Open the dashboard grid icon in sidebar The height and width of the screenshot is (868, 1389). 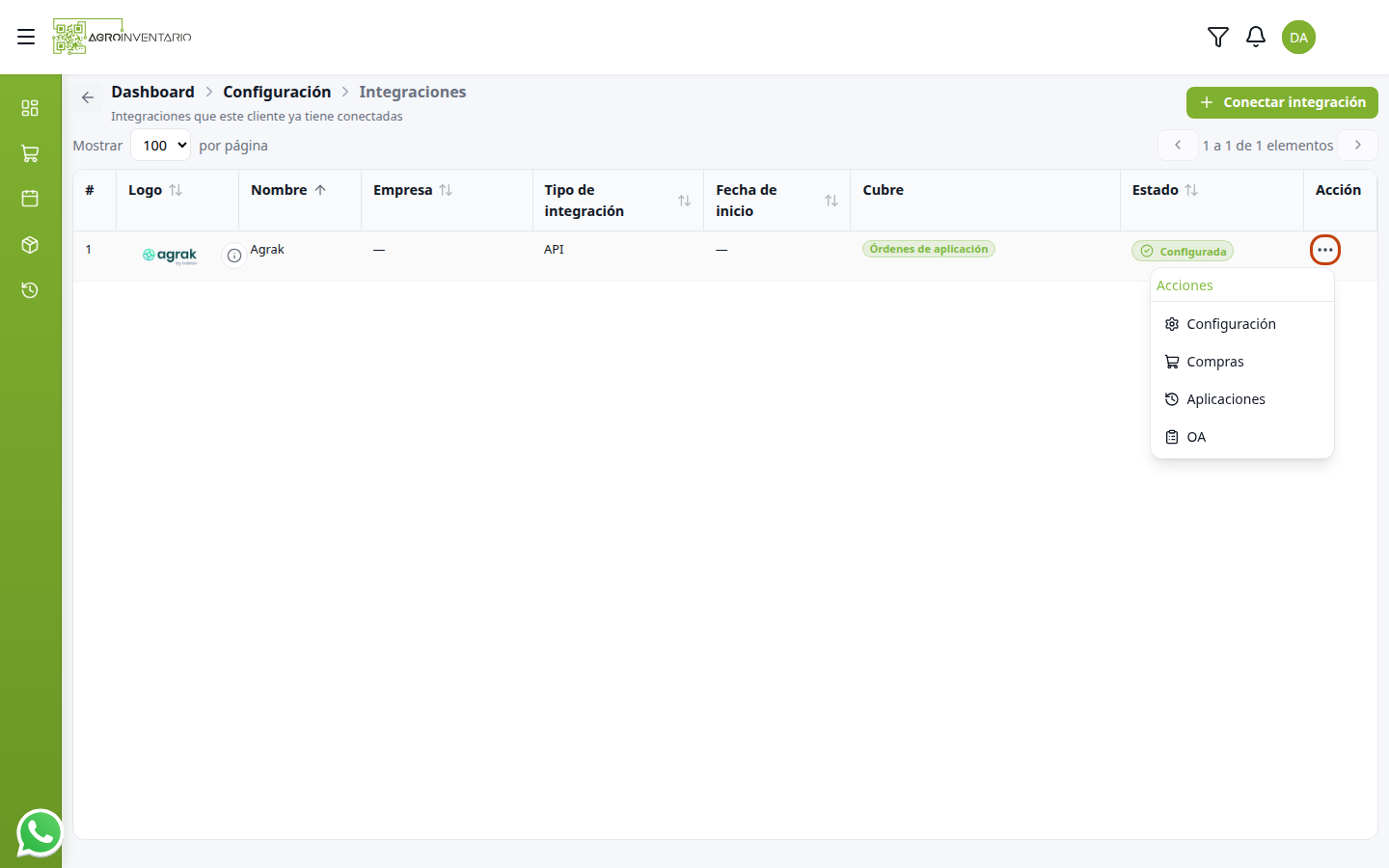30,108
